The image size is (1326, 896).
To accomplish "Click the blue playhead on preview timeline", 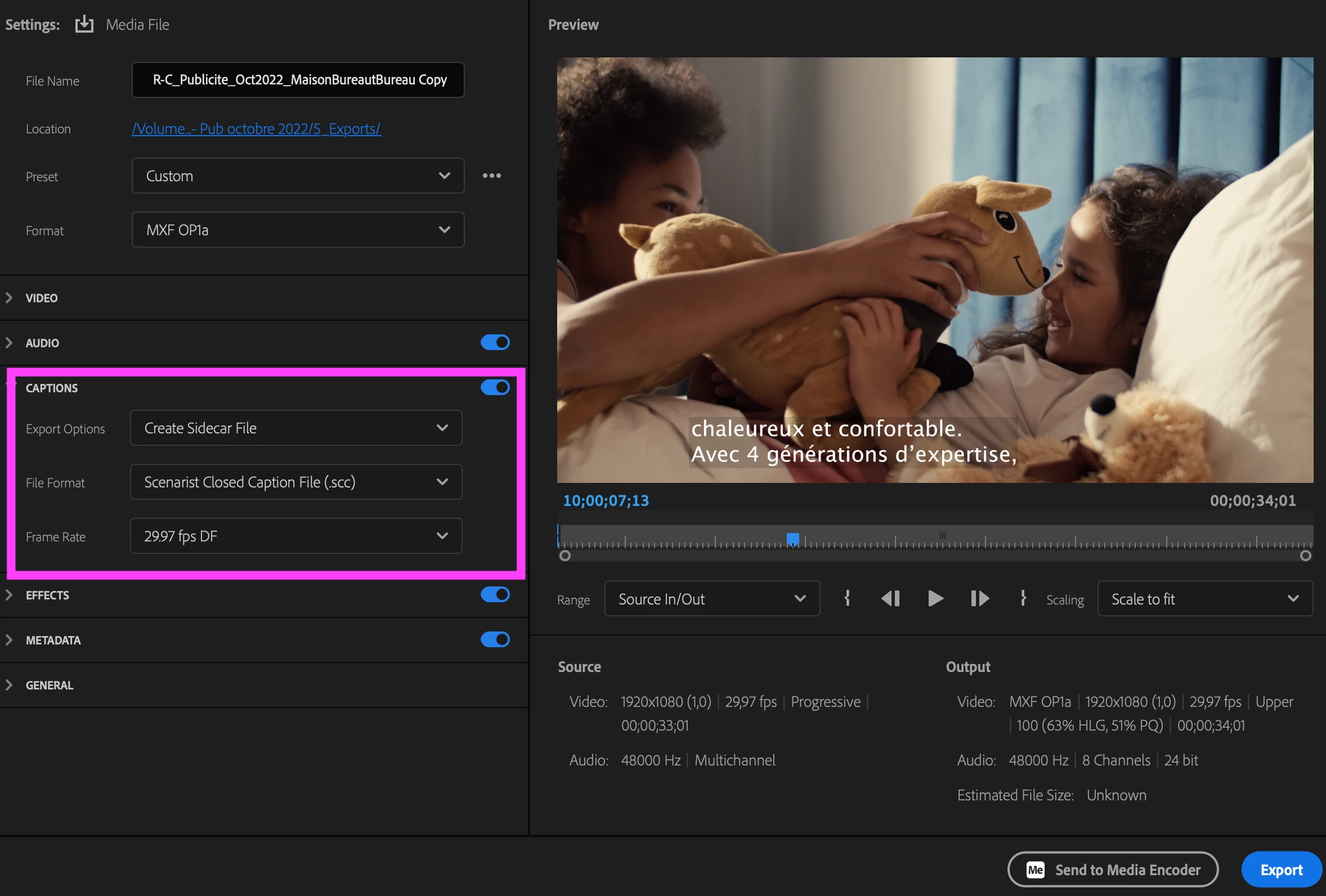I will click(x=792, y=539).
